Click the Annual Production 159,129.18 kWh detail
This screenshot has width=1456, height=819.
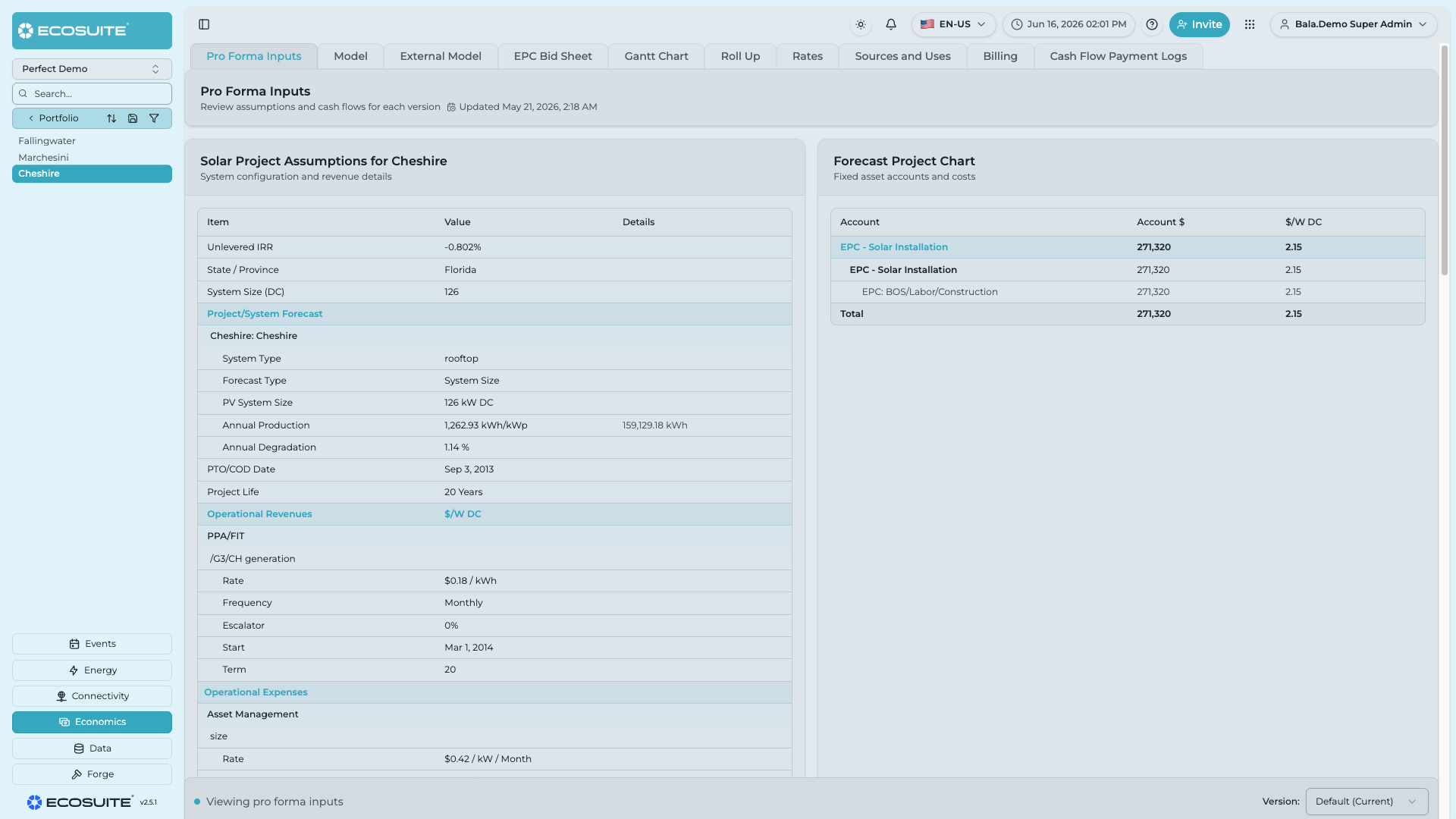tap(655, 425)
